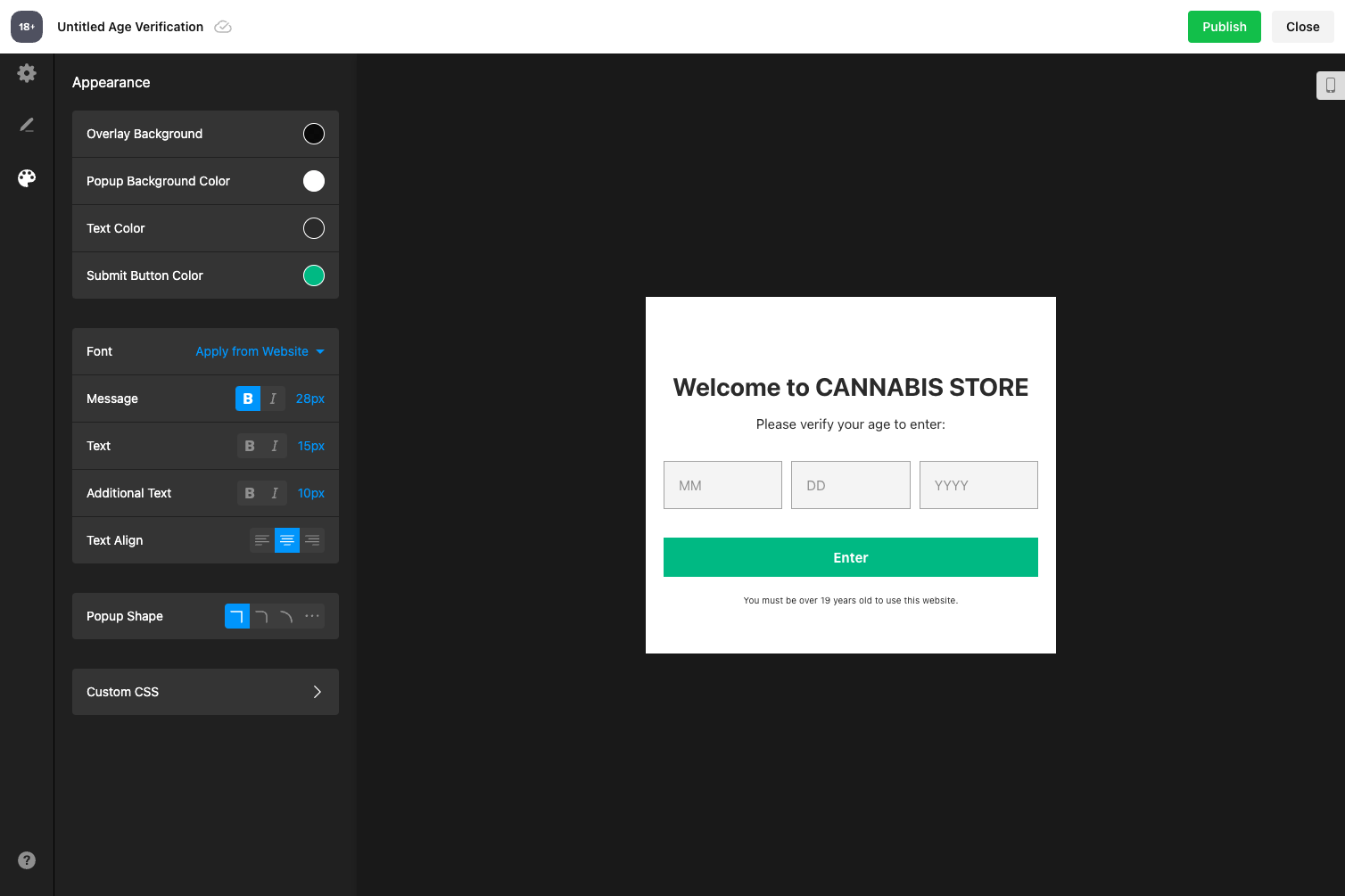Pick the Popup Background Color swatch
Image resolution: width=1345 pixels, height=896 pixels.
coord(314,181)
